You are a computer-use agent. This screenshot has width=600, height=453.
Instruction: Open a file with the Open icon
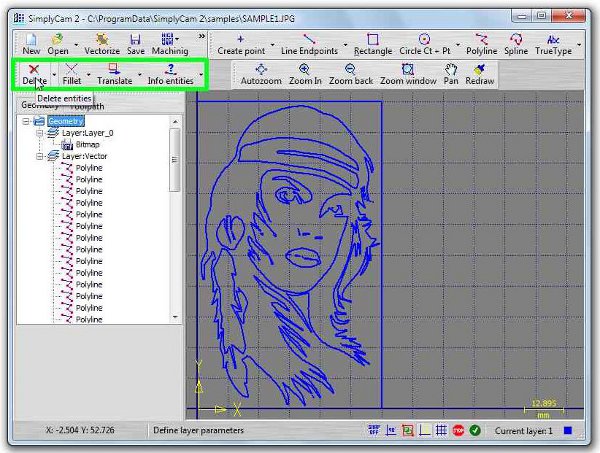coord(58,44)
